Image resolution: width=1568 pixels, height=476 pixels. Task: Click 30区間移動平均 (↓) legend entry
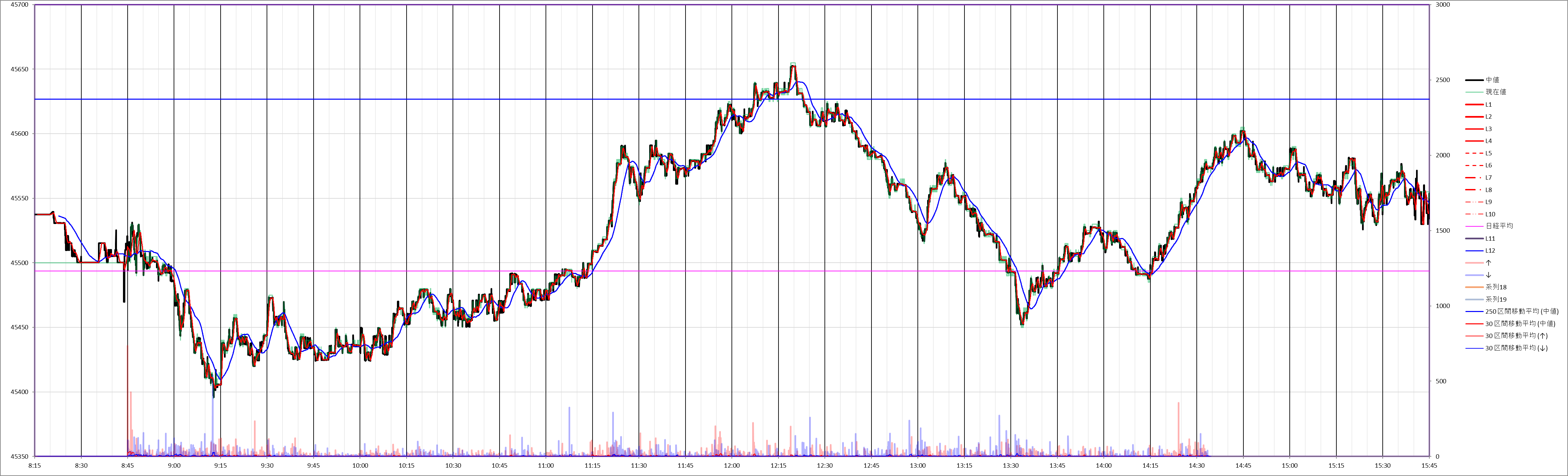coord(1516,348)
